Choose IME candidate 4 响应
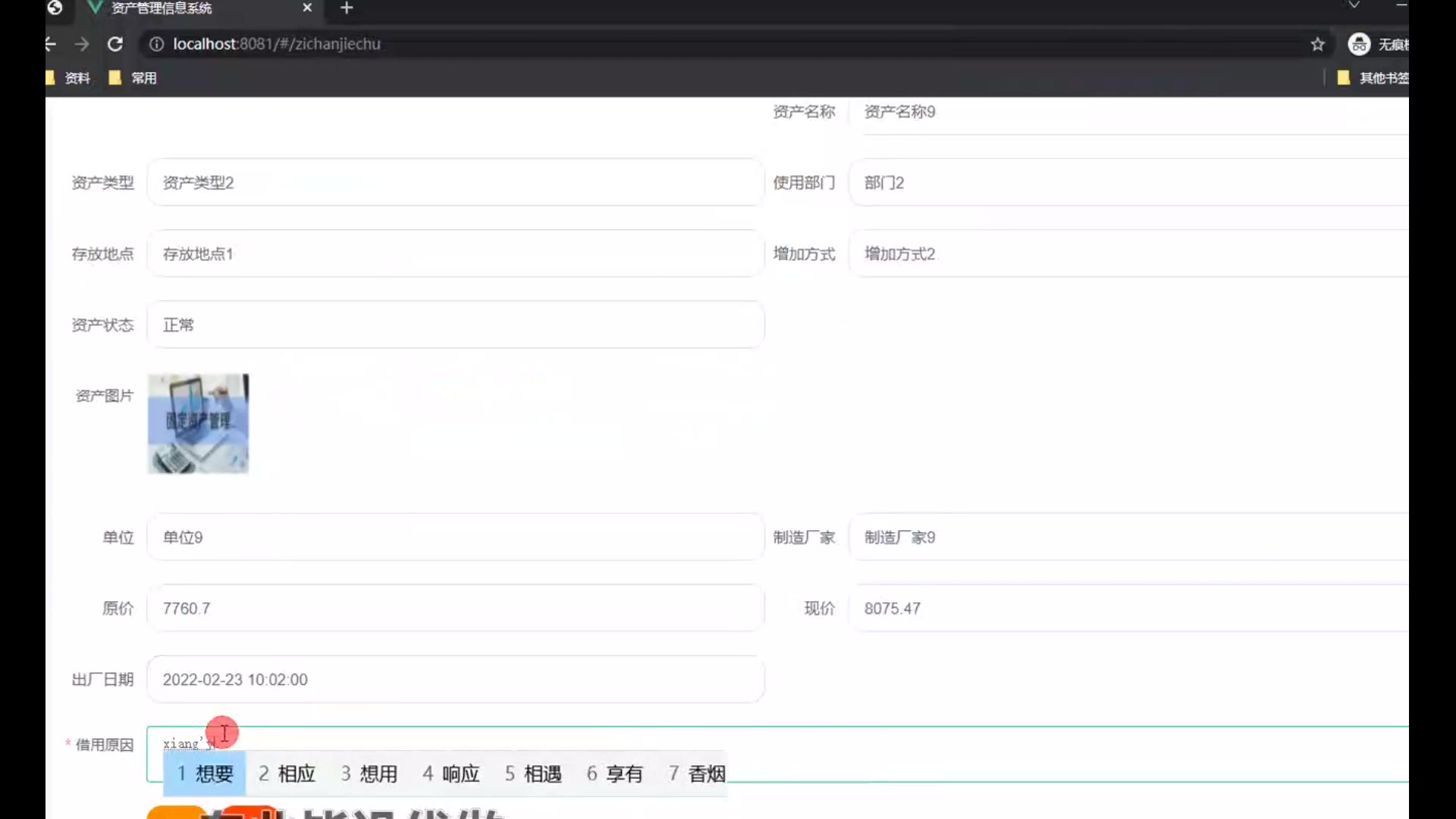 (x=451, y=773)
